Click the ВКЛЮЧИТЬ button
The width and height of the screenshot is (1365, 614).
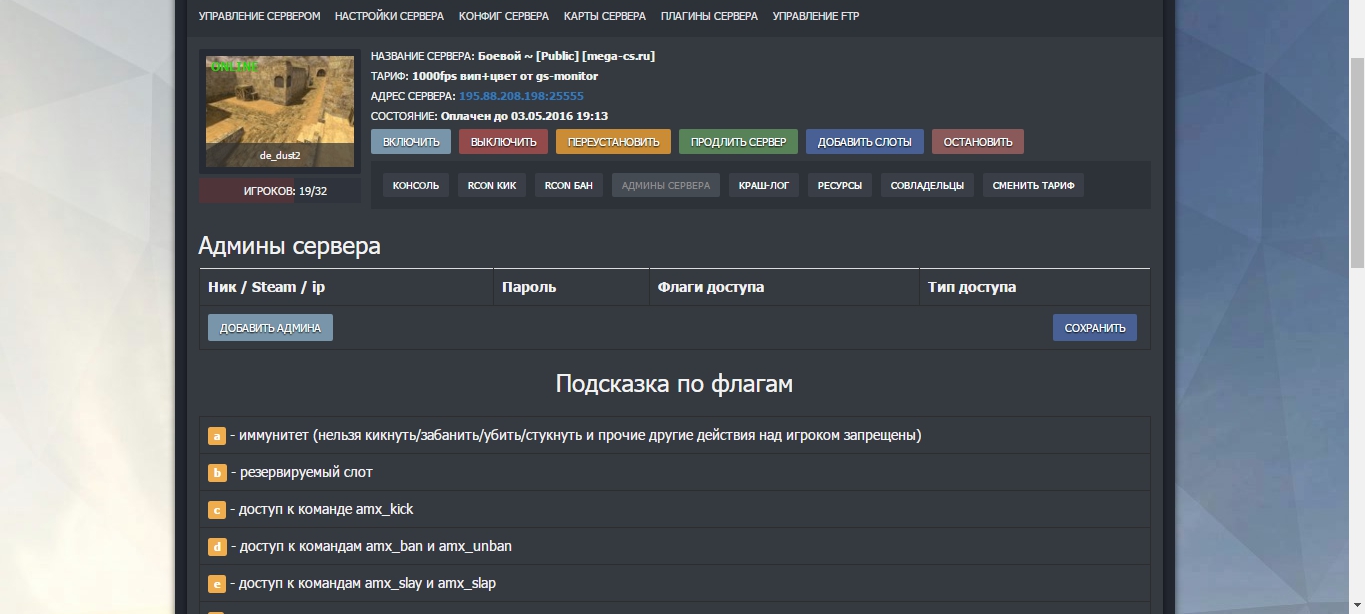coord(411,142)
